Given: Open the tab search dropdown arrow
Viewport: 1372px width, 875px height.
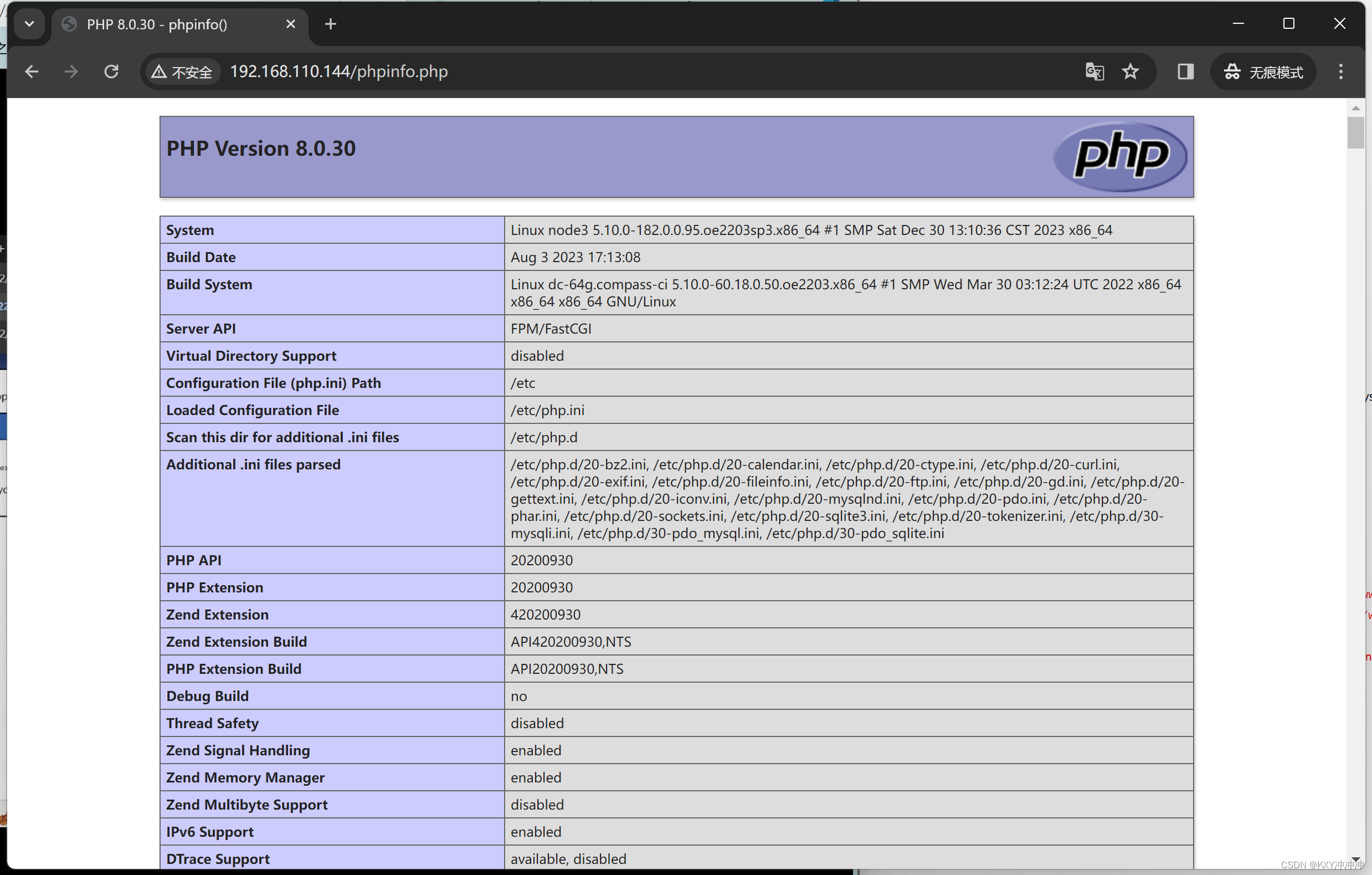Looking at the screenshot, I should (x=29, y=24).
